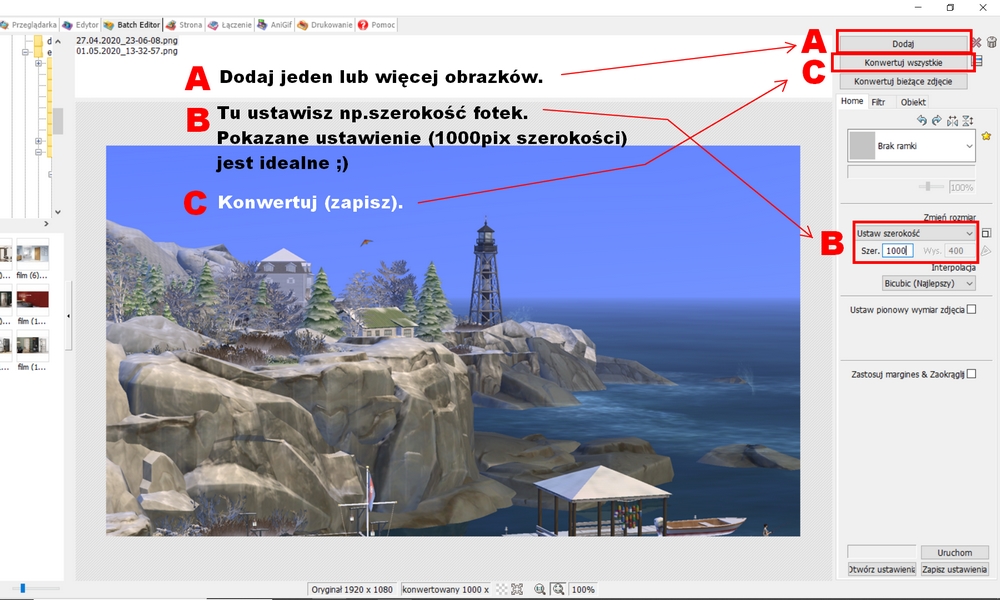
Task: Flip the image horizontally
Action: point(952,120)
